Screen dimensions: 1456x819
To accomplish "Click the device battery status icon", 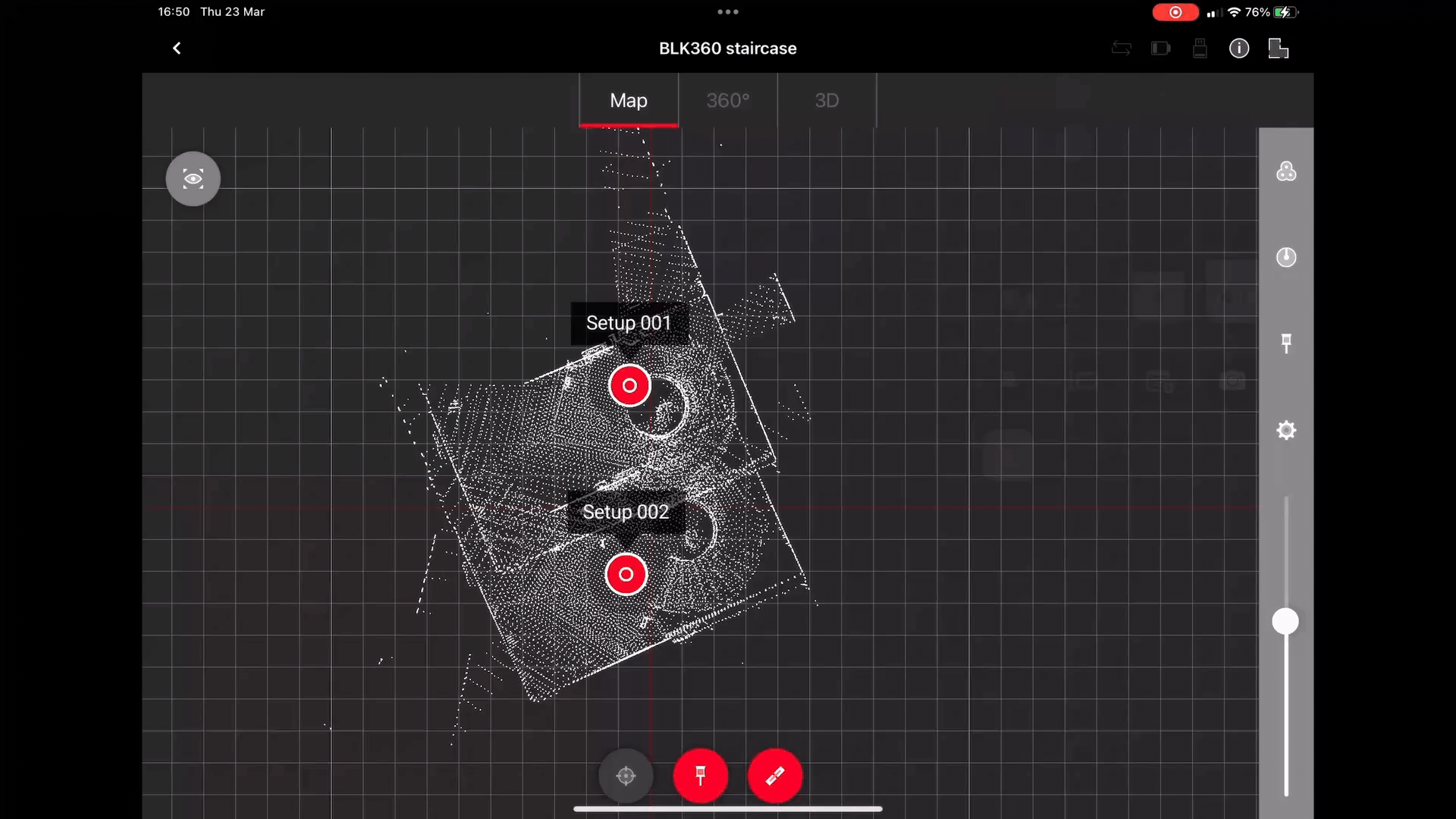I will click(1161, 48).
